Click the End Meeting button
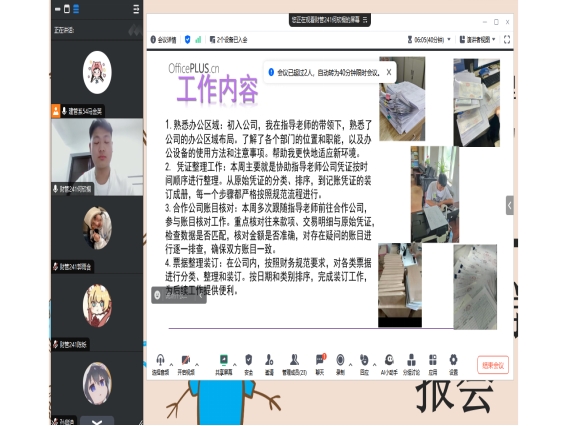The height and width of the screenshot is (426, 567). point(493,365)
